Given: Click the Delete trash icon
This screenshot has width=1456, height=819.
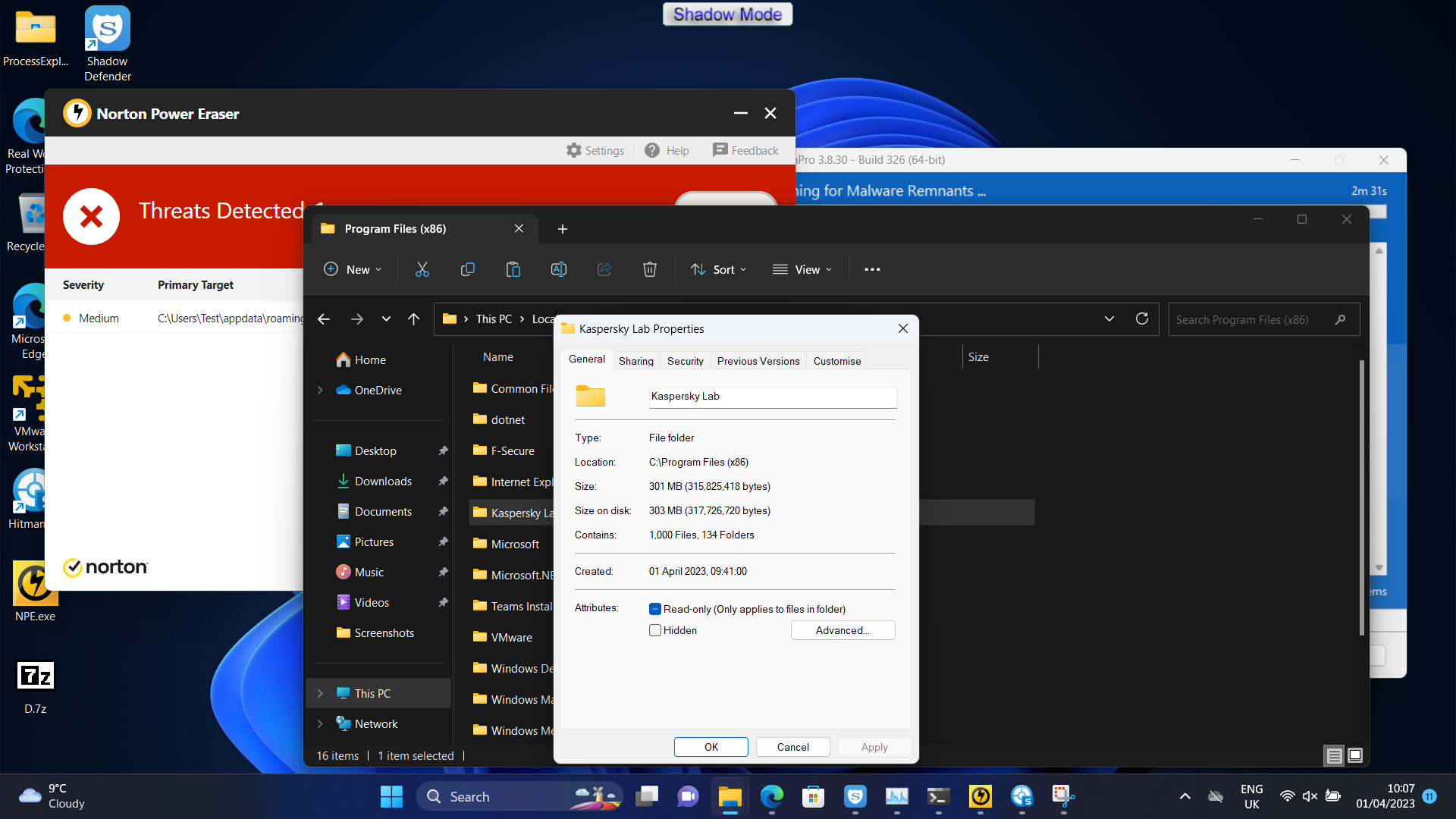Looking at the screenshot, I should point(650,269).
